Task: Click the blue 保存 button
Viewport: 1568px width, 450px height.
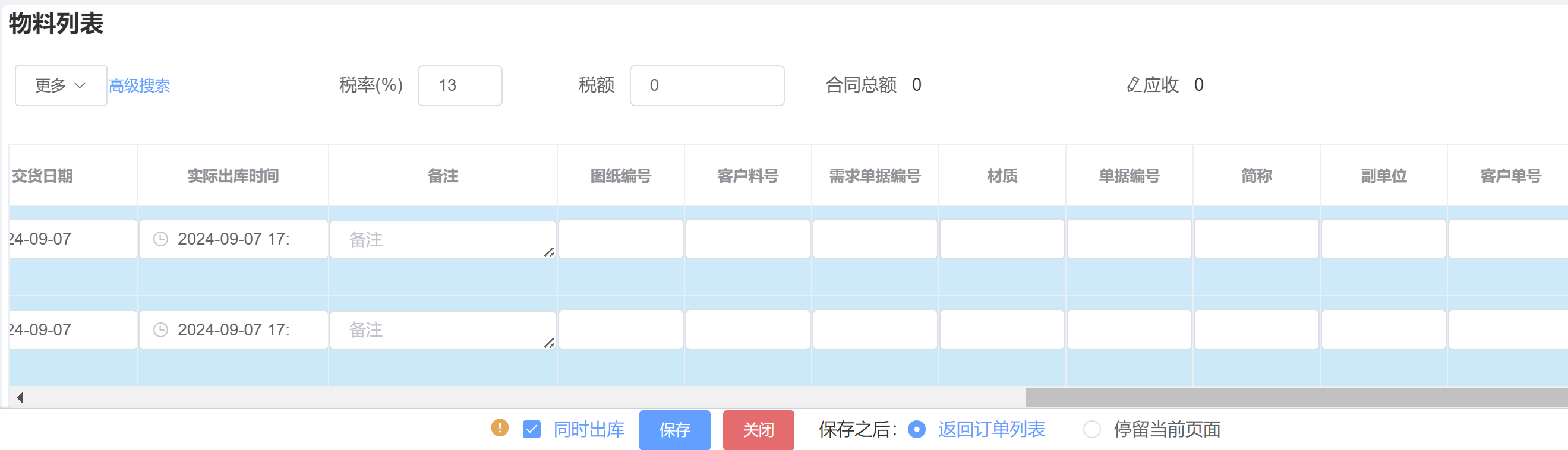Action: pyautogui.click(x=674, y=429)
